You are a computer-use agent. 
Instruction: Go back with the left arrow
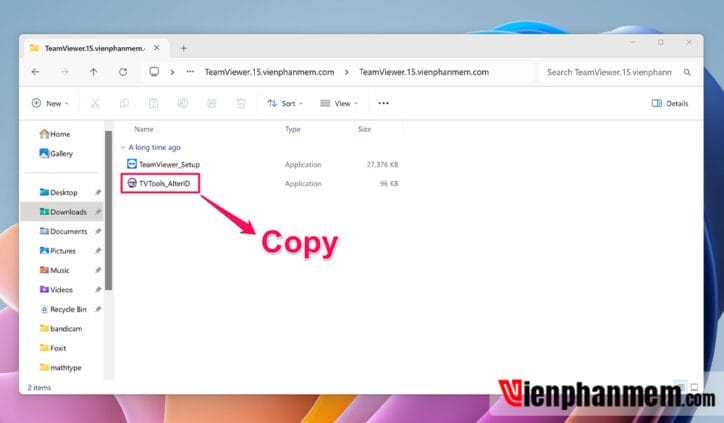coord(35,72)
